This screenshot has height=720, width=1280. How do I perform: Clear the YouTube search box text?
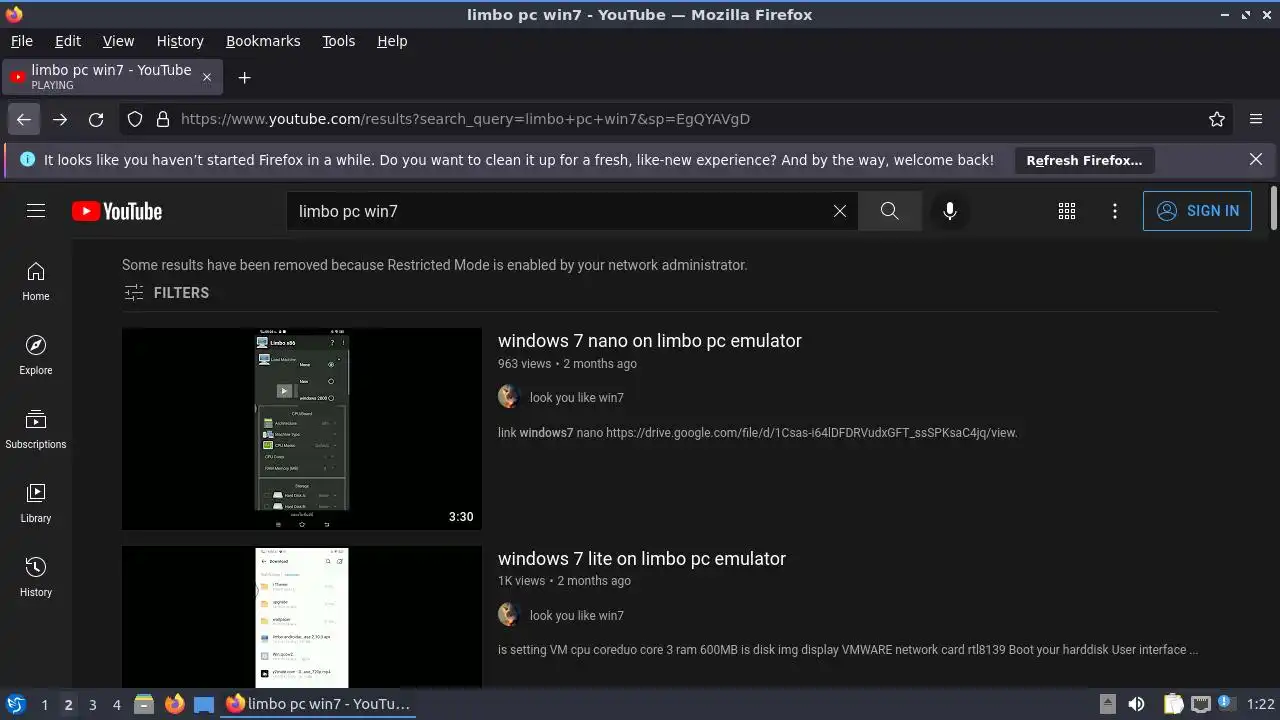pyautogui.click(x=840, y=211)
